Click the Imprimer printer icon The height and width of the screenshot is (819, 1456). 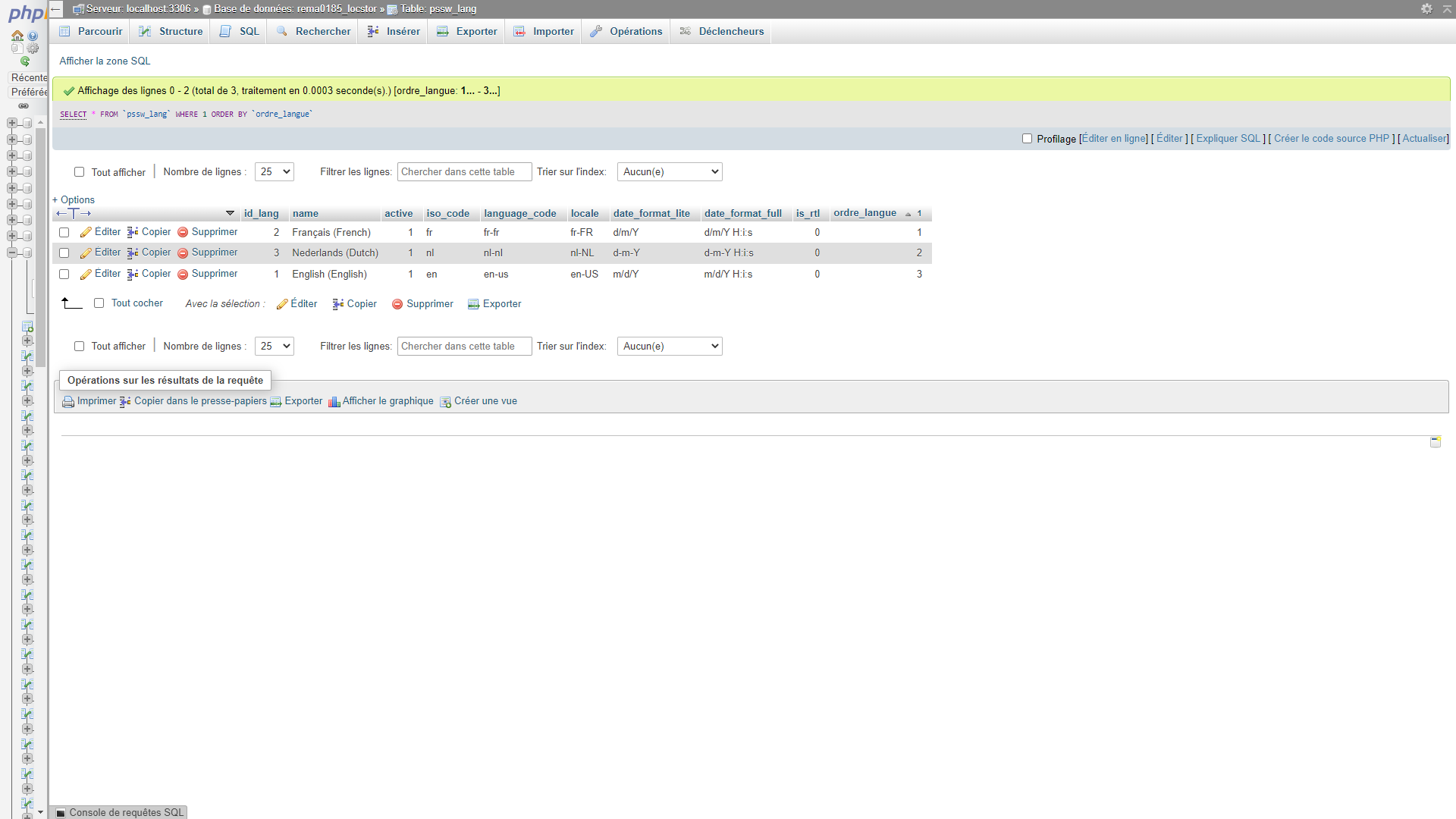point(68,402)
